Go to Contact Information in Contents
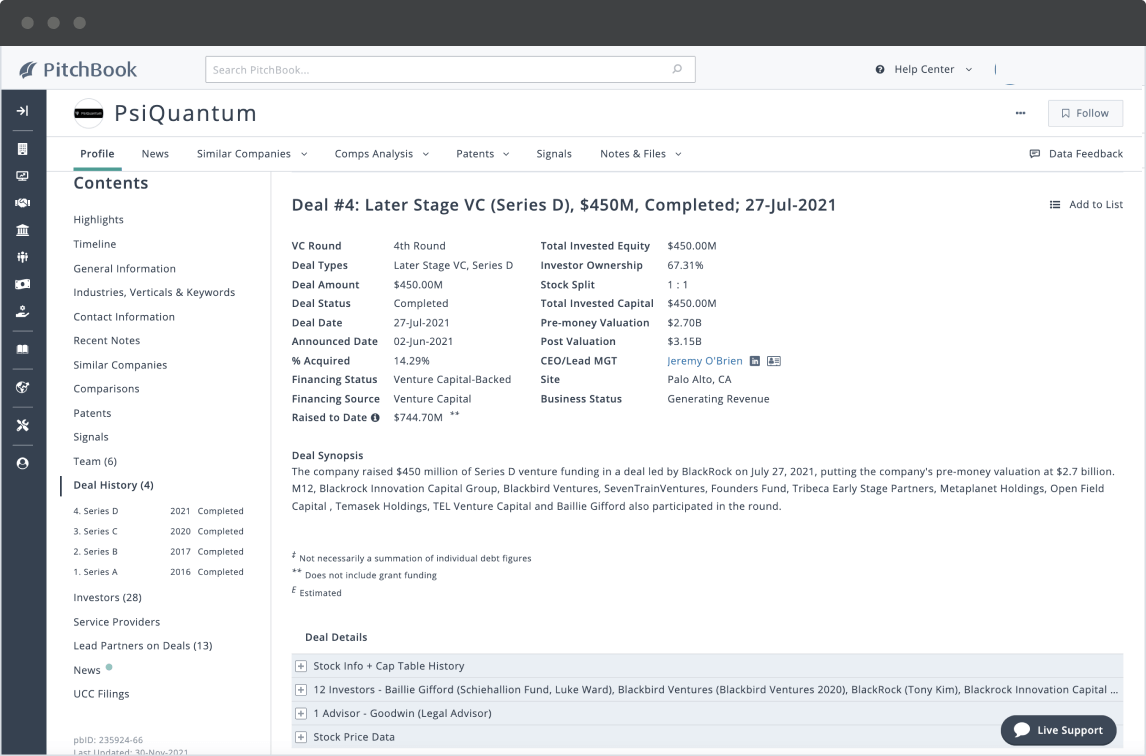 pyautogui.click(x=124, y=317)
